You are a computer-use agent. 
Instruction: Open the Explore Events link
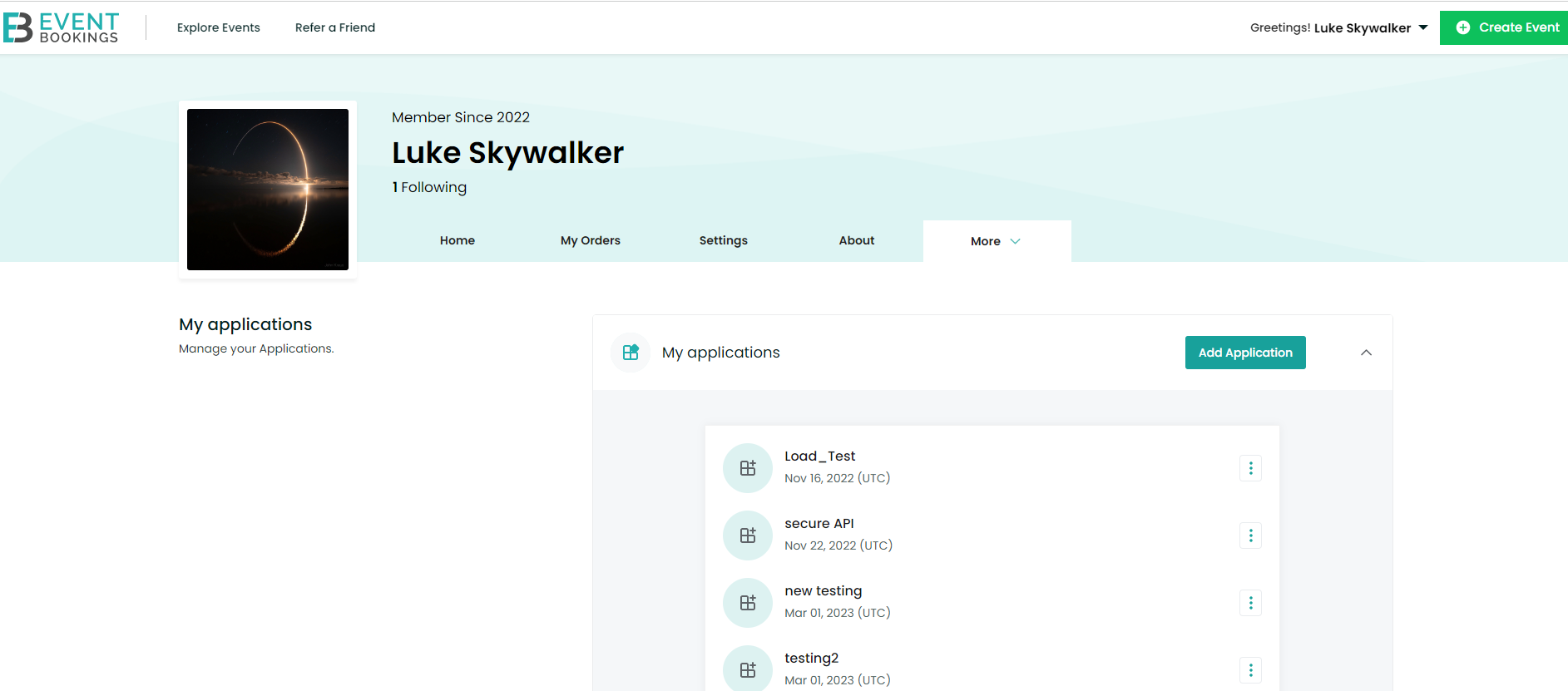(218, 27)
